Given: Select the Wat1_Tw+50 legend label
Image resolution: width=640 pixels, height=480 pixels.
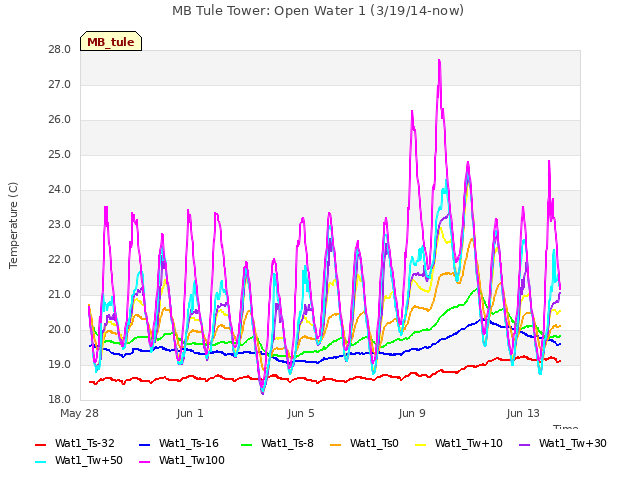Looking at the screenshot, I should [89, 460].
